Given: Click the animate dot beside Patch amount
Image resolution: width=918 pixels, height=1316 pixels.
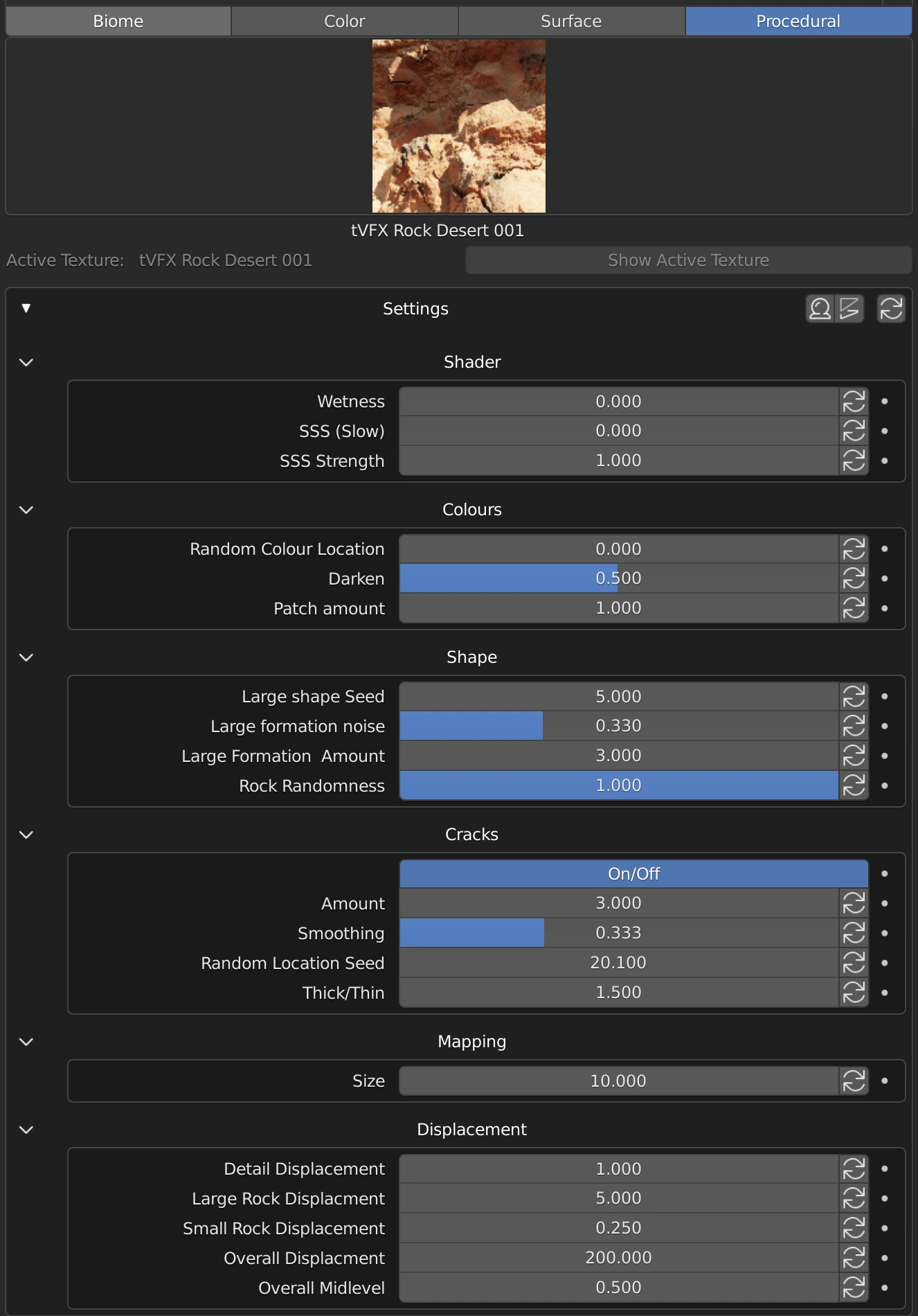Looking at the screenshot, I should tap(884, 608).
